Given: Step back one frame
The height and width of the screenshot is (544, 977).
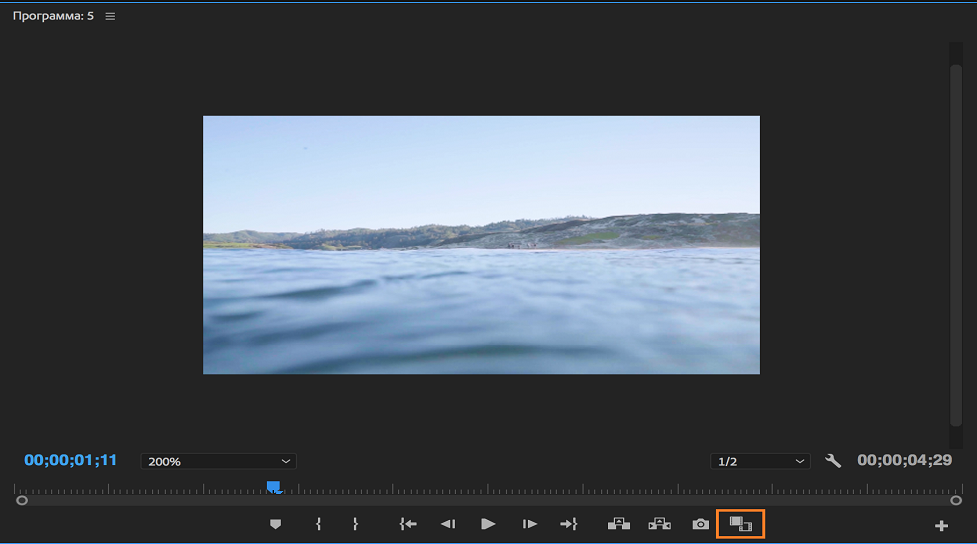Looking at the screenshot, I should click(448, 524).
